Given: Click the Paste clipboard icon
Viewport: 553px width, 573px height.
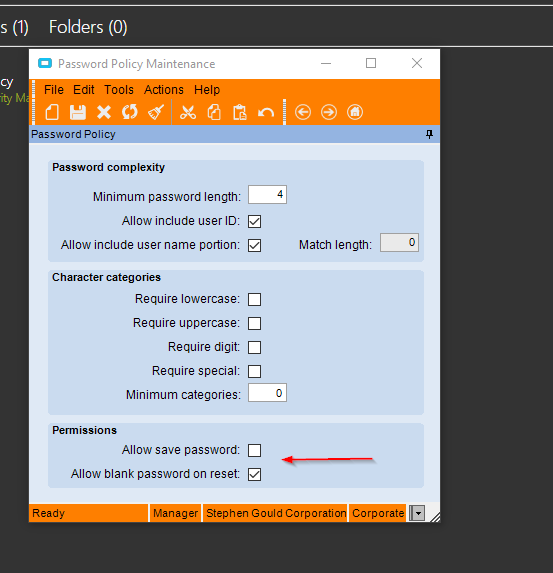Looking at the screenshot, I should click(x=240, y=112).
